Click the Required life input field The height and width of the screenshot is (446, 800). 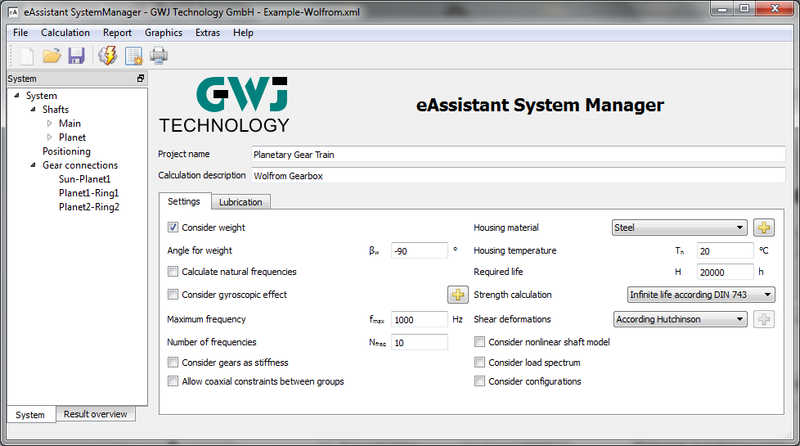(x=724, y=272)
